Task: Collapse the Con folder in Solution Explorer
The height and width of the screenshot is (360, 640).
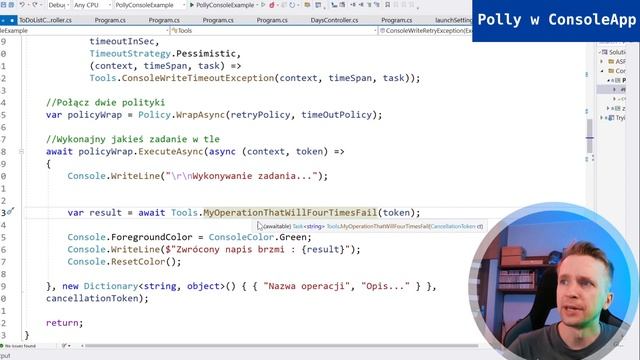Action: [x=602, y=71]
